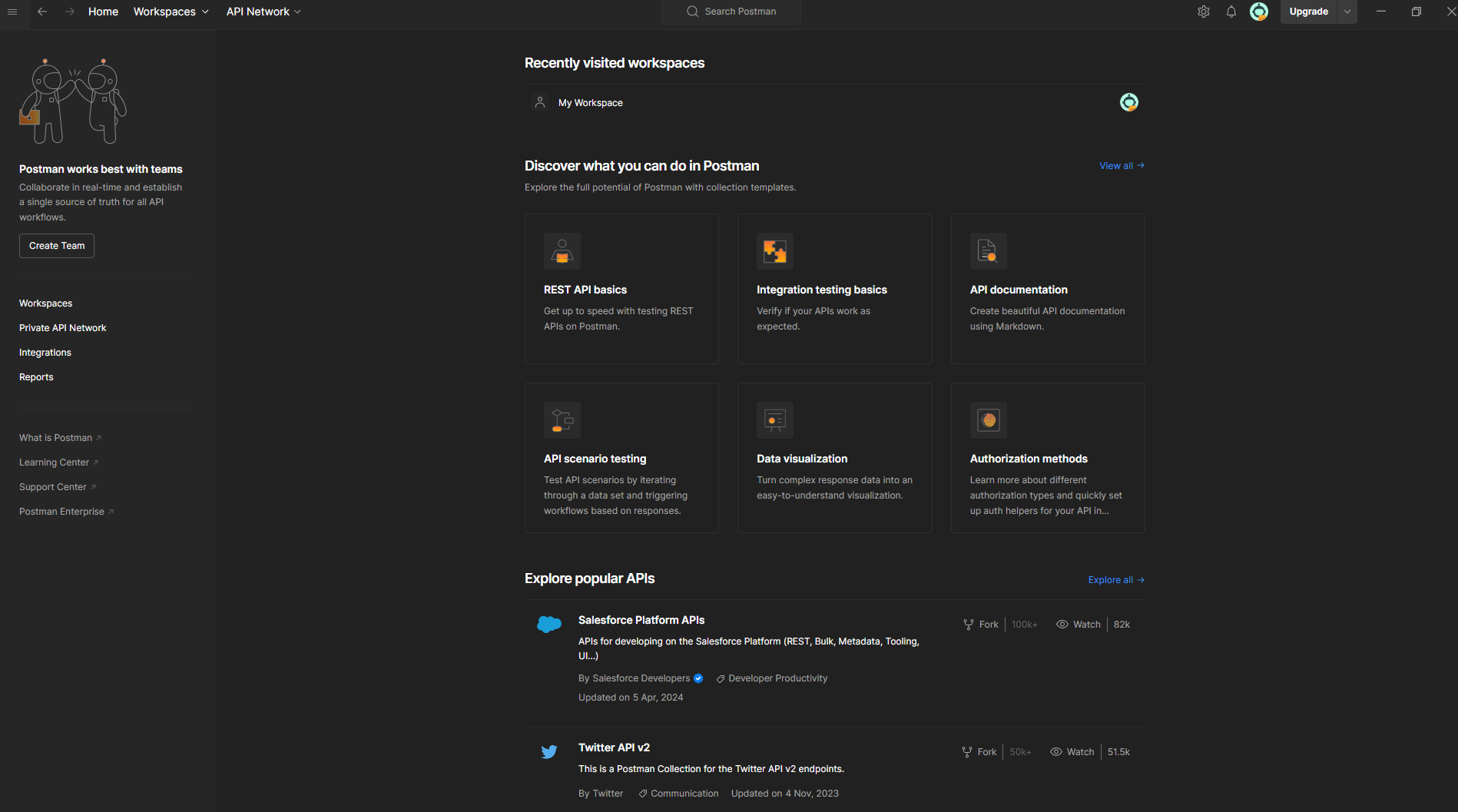This screenshot has height=812, width=1458.
Task: Open the Support Center link
Action: coord(58,487)
